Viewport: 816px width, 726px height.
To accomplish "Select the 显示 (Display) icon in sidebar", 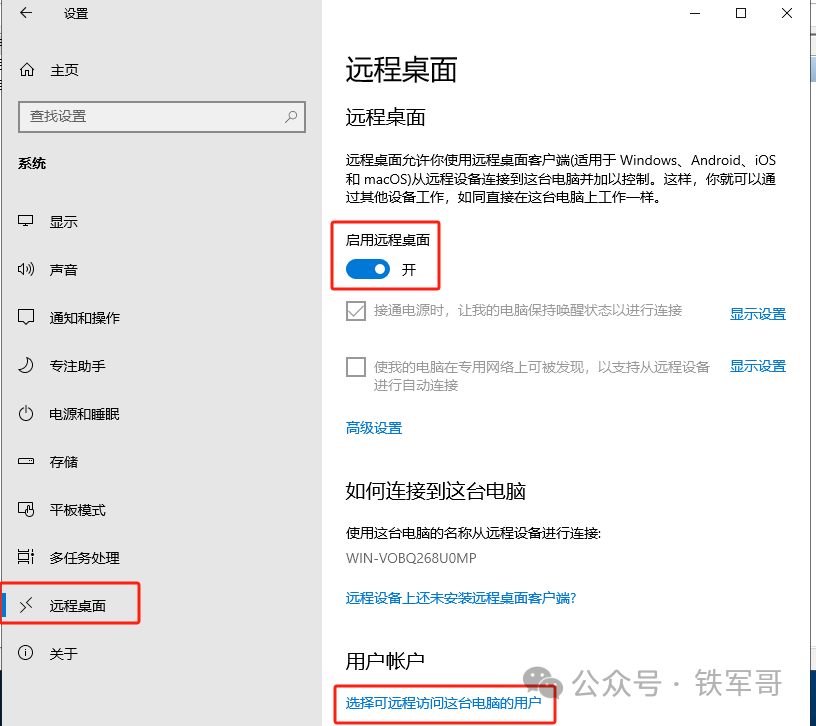I will 24,221.
